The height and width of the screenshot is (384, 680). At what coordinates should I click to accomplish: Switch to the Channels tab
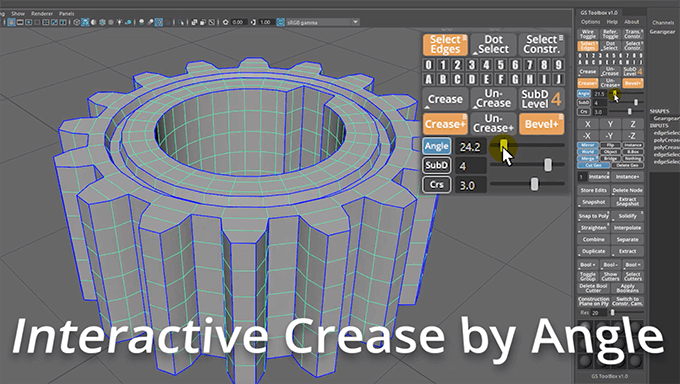click(x=663, y=23)
